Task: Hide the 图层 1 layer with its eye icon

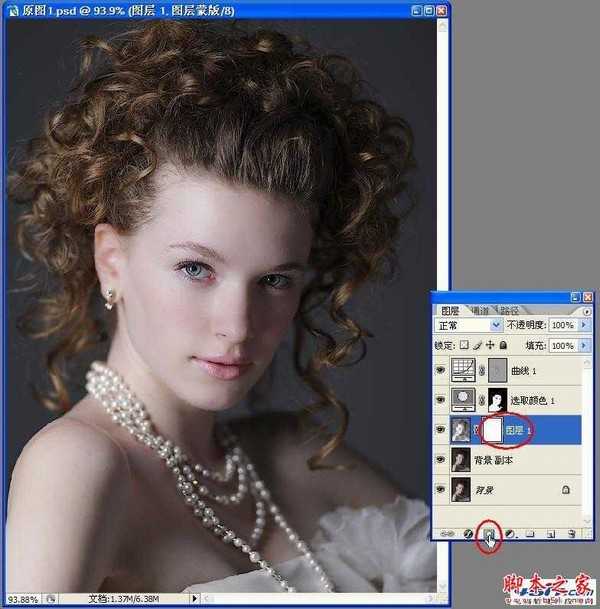Action: [440, 430]
